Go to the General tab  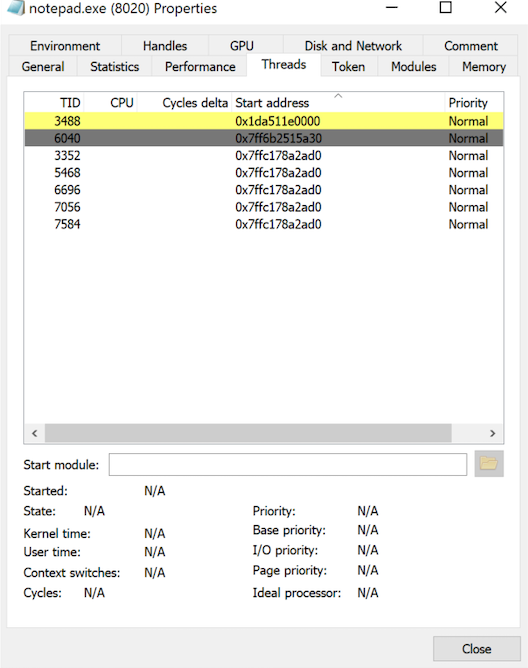point(43,66)
